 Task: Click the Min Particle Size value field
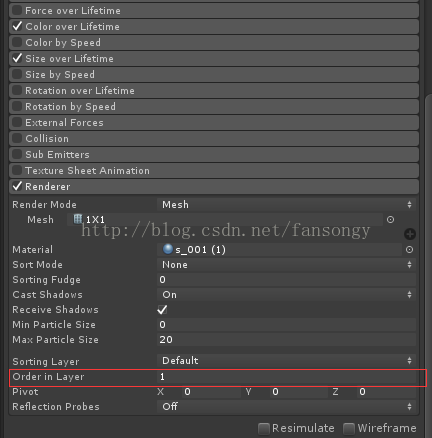click(286, 325)
